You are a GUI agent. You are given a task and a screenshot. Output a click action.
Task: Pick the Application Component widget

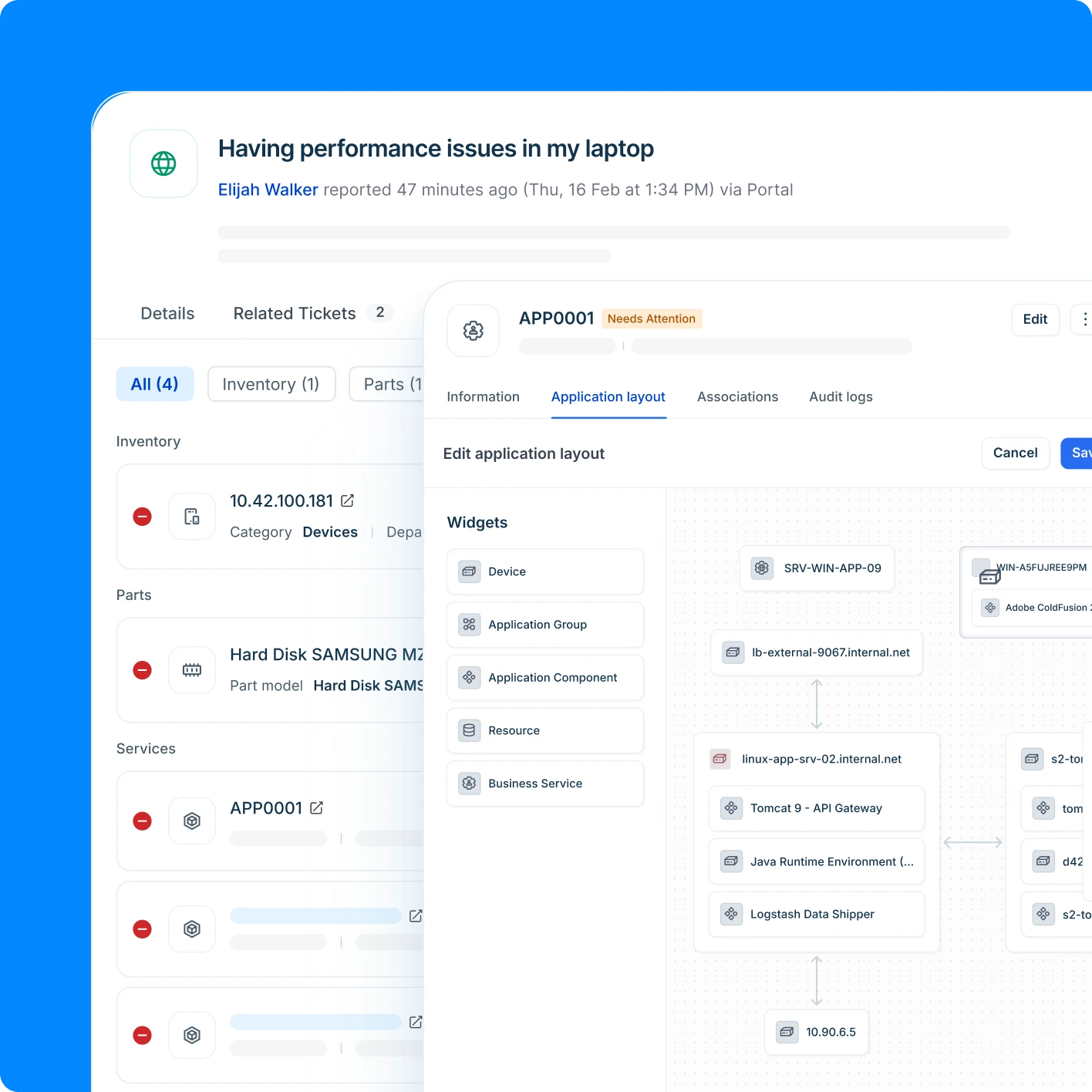[x=545, y=678]
